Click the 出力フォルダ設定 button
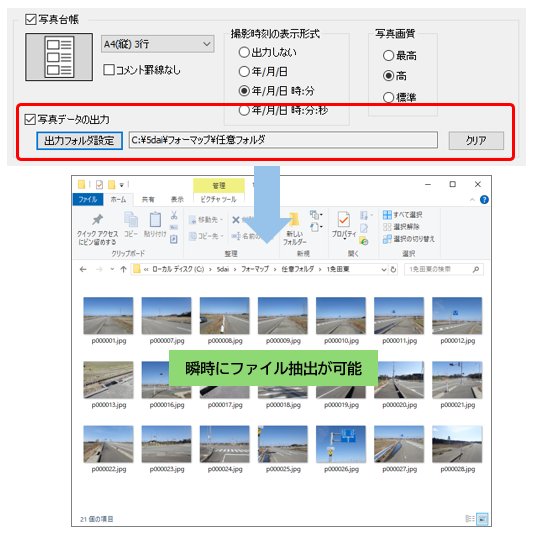This screenshot has width=533, height=536. (79, 140)
